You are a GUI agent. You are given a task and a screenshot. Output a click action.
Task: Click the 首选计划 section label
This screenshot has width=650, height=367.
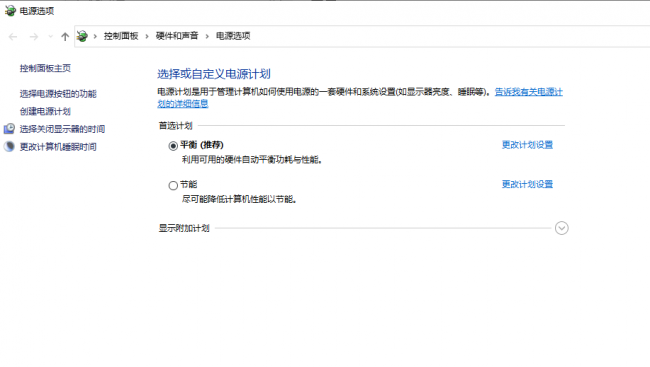click(x=176, y=126)
